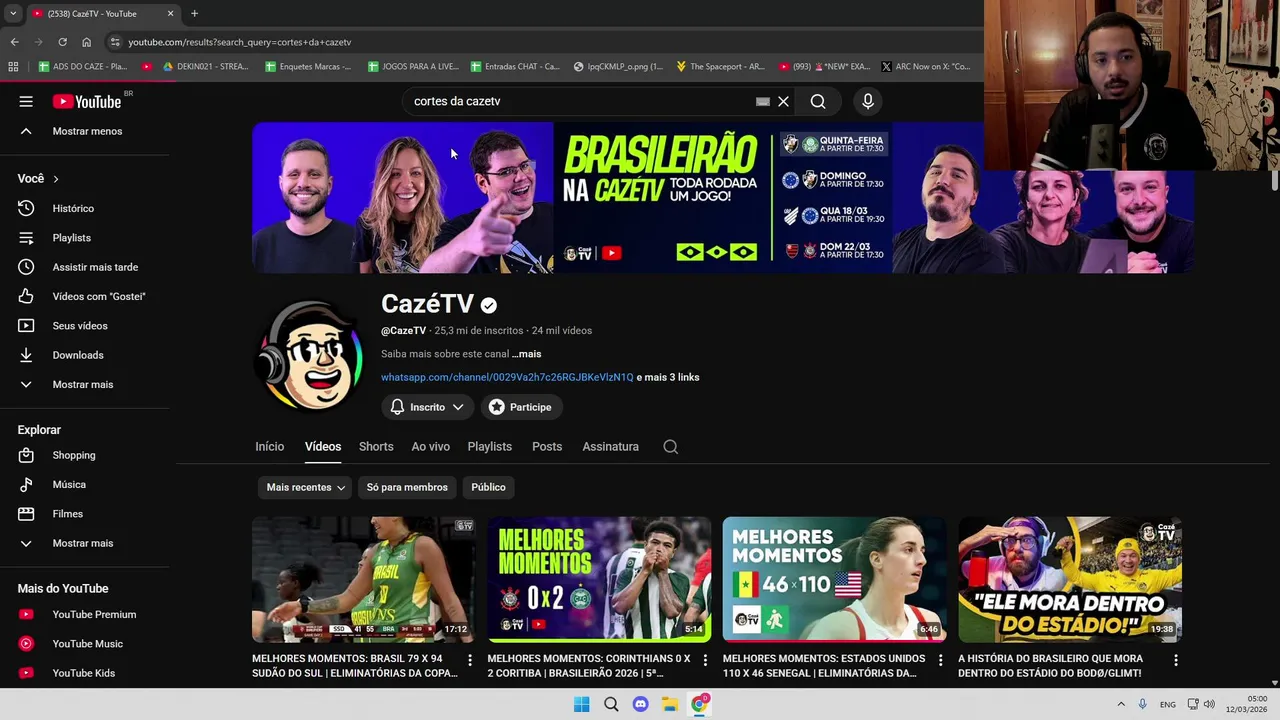Click the Participe membership button
The image size is (1280, 720).
coord(520,407)
